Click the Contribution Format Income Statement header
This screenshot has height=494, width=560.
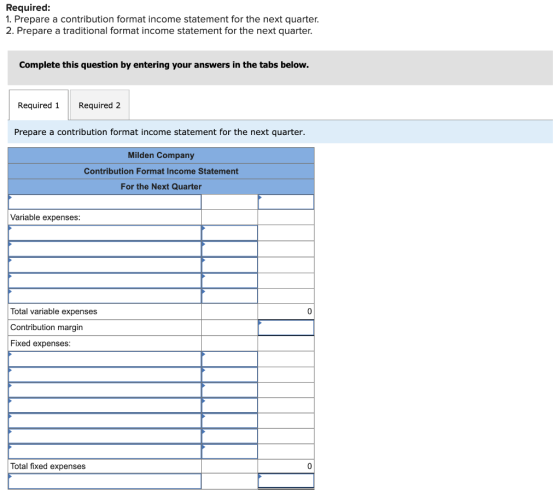click(161, 171)
